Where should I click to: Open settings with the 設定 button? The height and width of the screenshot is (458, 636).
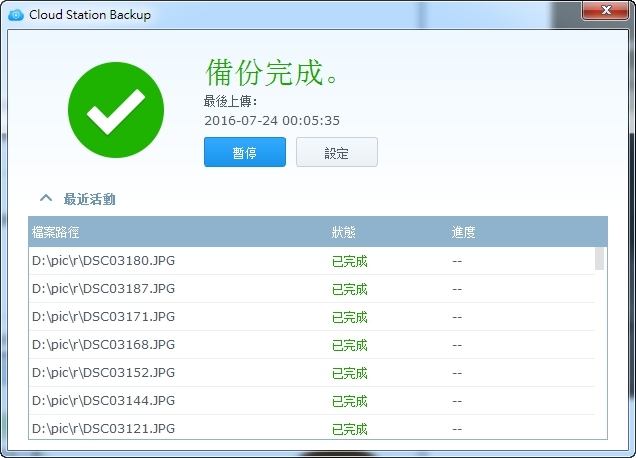(x=337, y=152)
